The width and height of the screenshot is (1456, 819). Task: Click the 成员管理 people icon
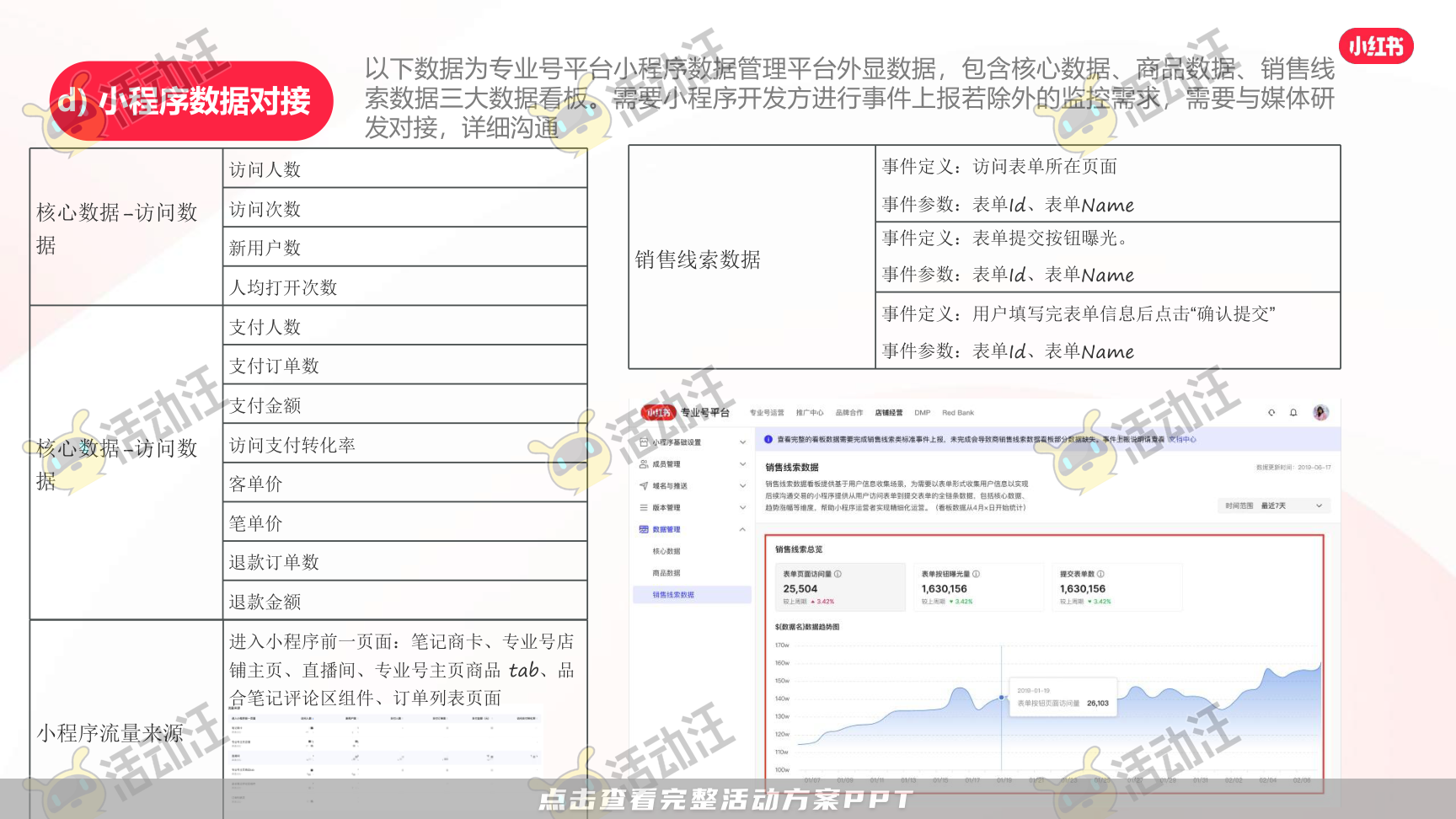click(644, 464)
